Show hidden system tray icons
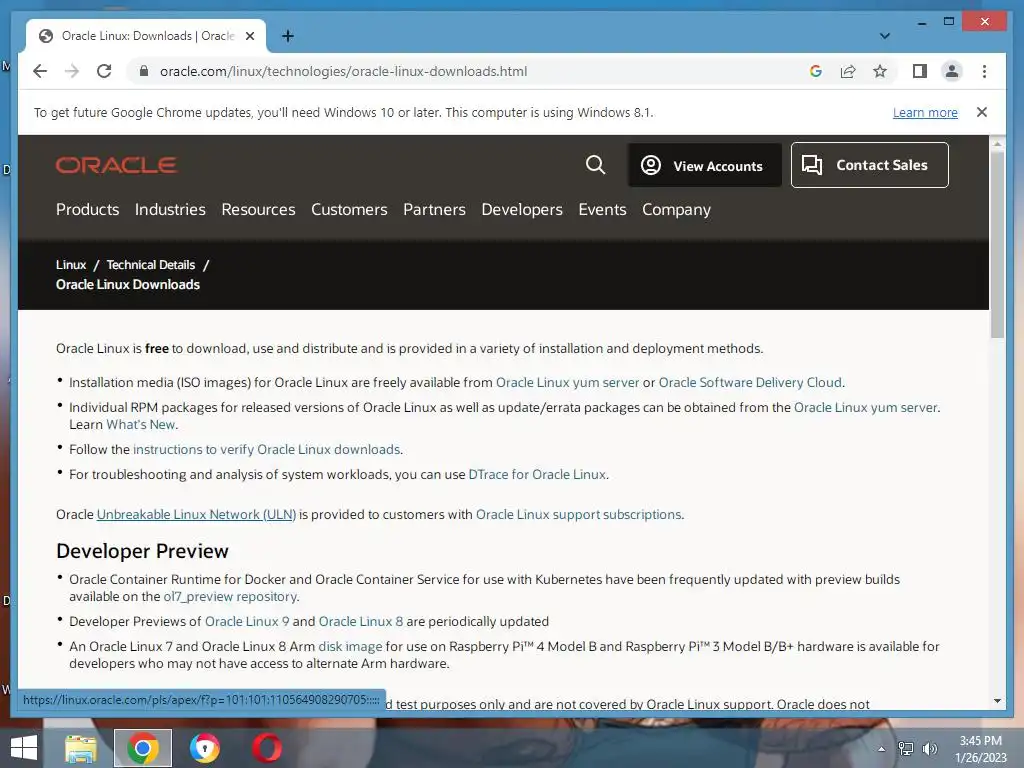Viewport: 1024px width, 768px height. pos(881,749)
